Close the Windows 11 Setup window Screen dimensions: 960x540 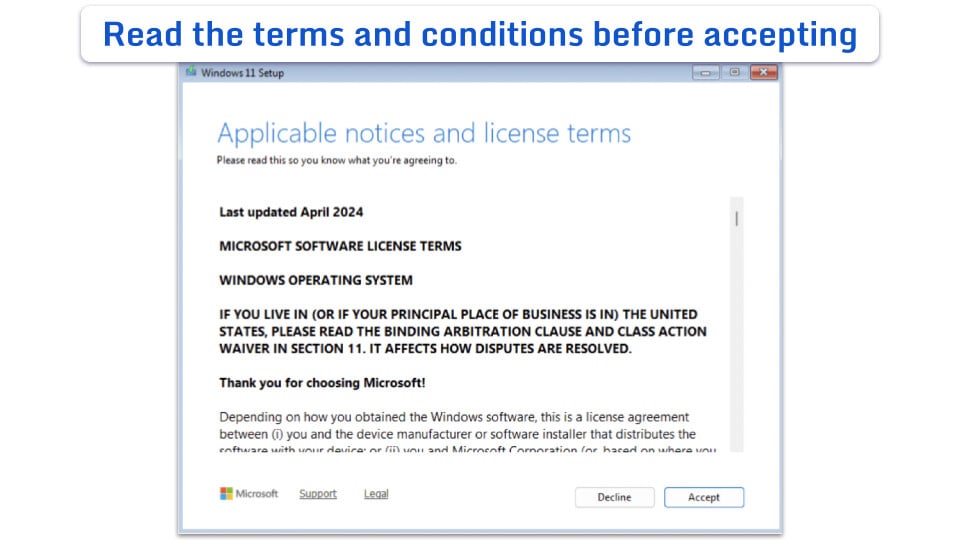(x=763, y=73)
